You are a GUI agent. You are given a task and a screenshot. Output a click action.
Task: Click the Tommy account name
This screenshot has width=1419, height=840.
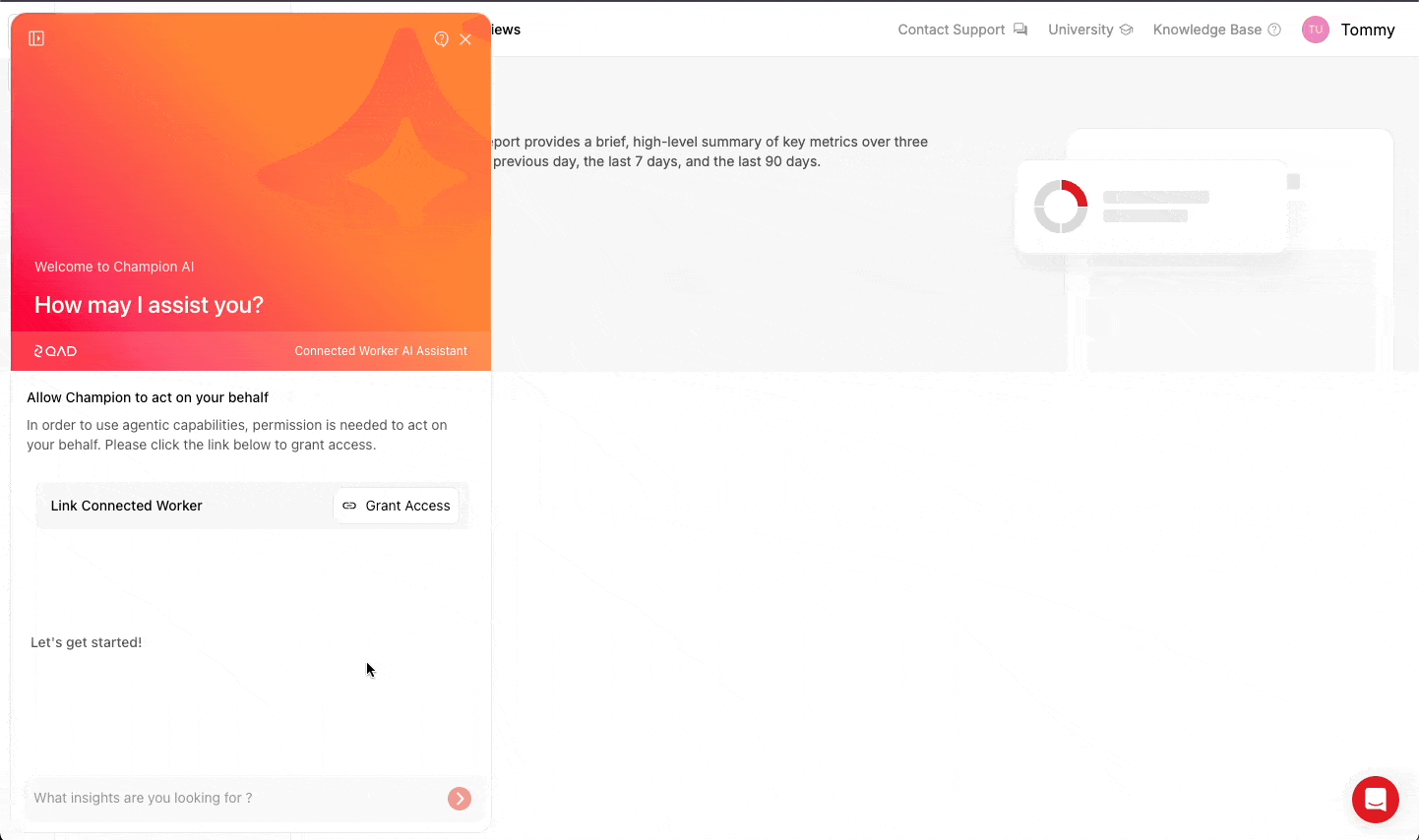pyautogui.click(x=1368, y=30)
